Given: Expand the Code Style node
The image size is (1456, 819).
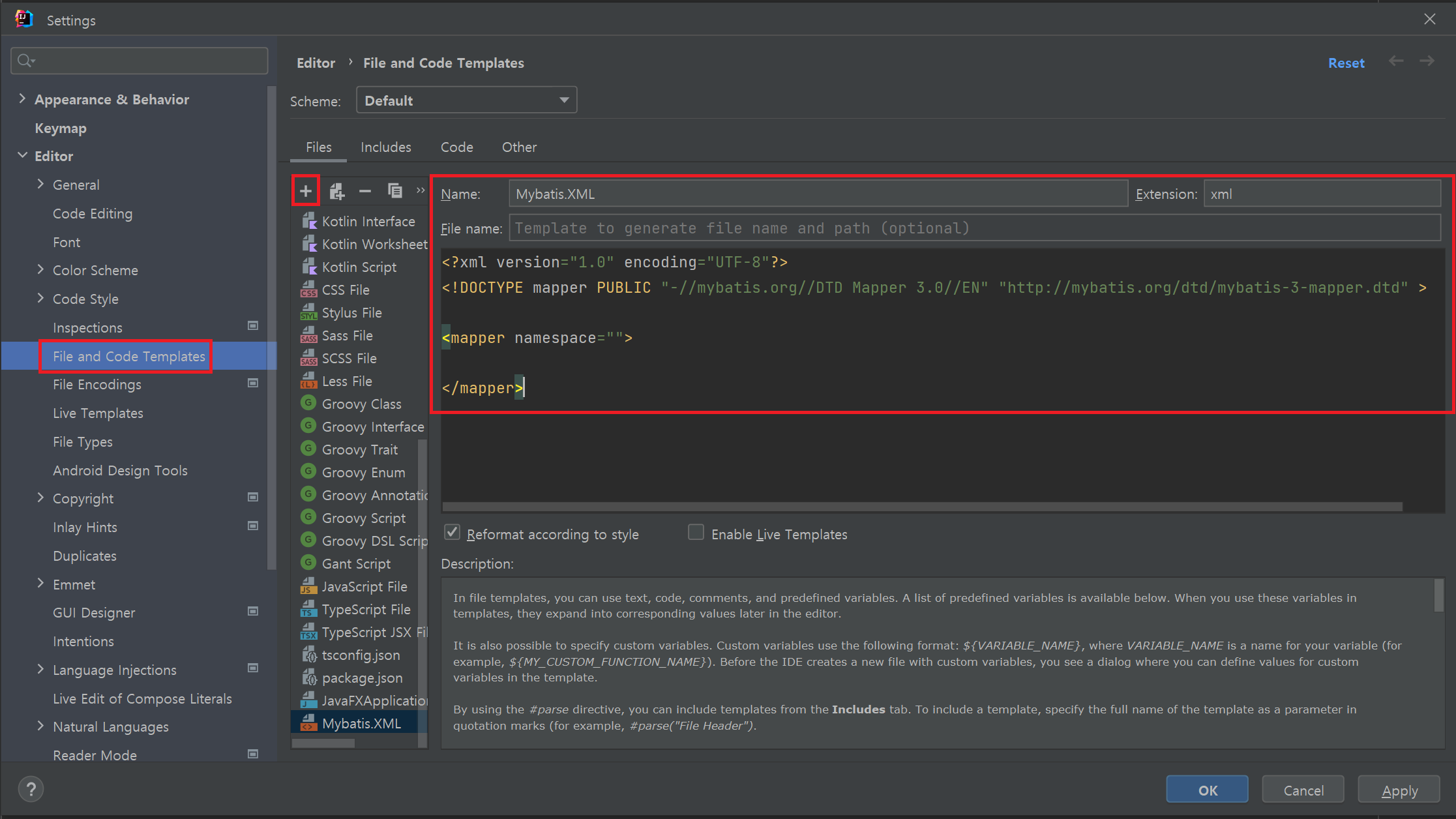Looking at the screenshot, I should [x=40, y=298].
